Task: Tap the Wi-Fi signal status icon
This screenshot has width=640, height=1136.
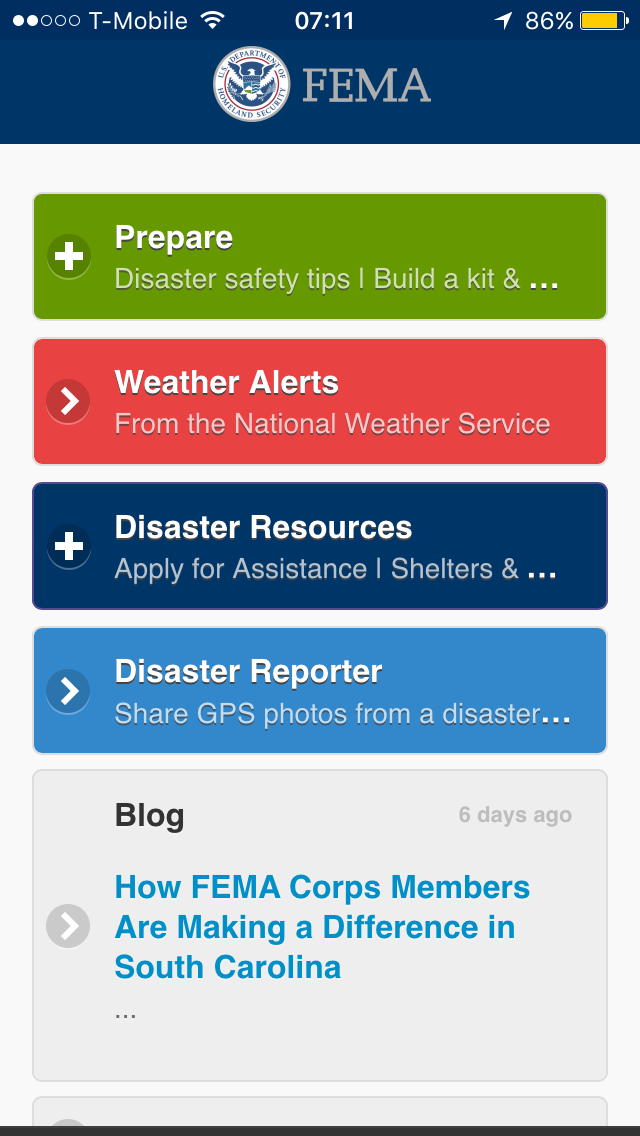Action: coord(212,20)
